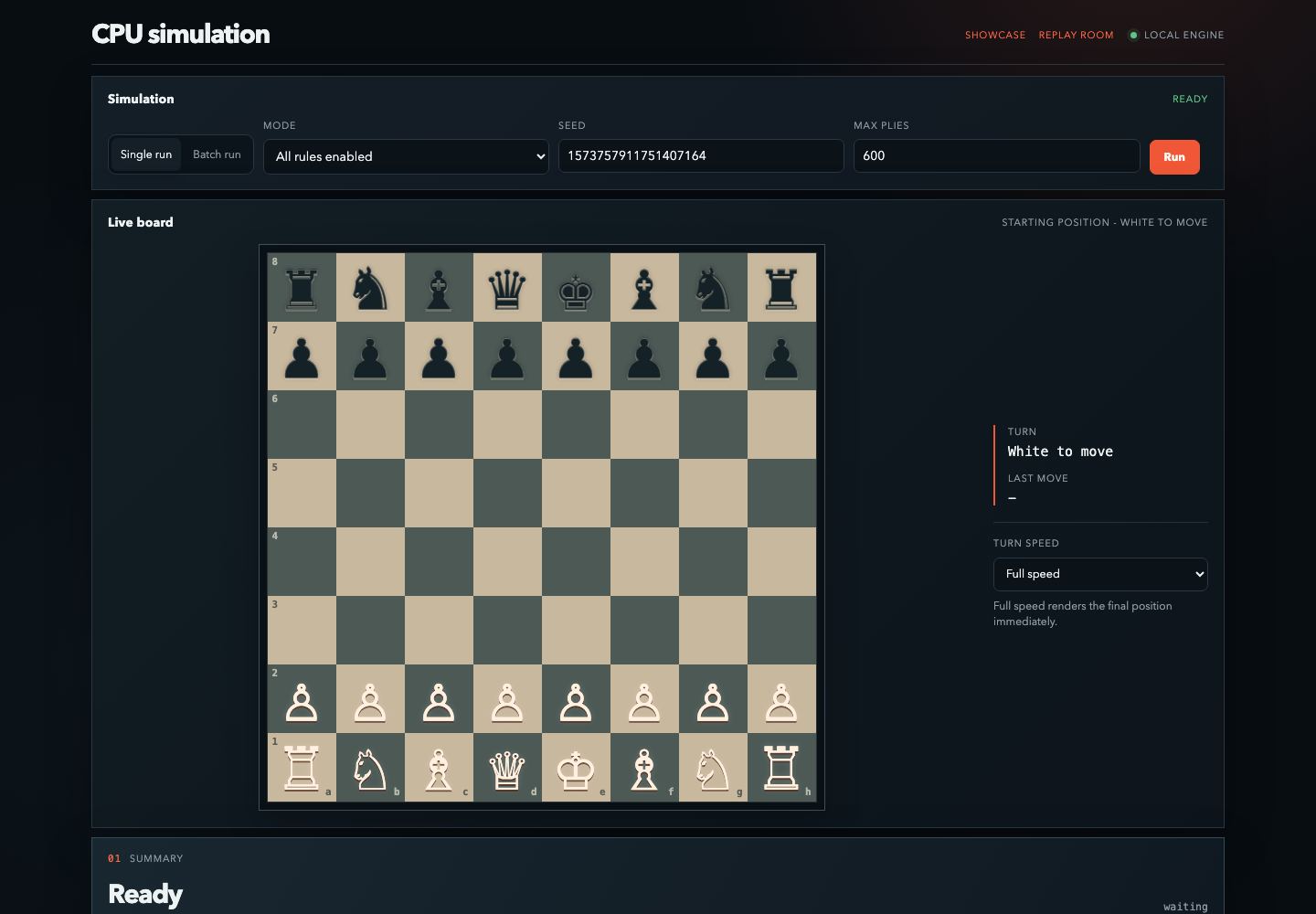Select the black pawn on a7
The height and width of the screenshot is (914, 1316).
tap(302, 356)
